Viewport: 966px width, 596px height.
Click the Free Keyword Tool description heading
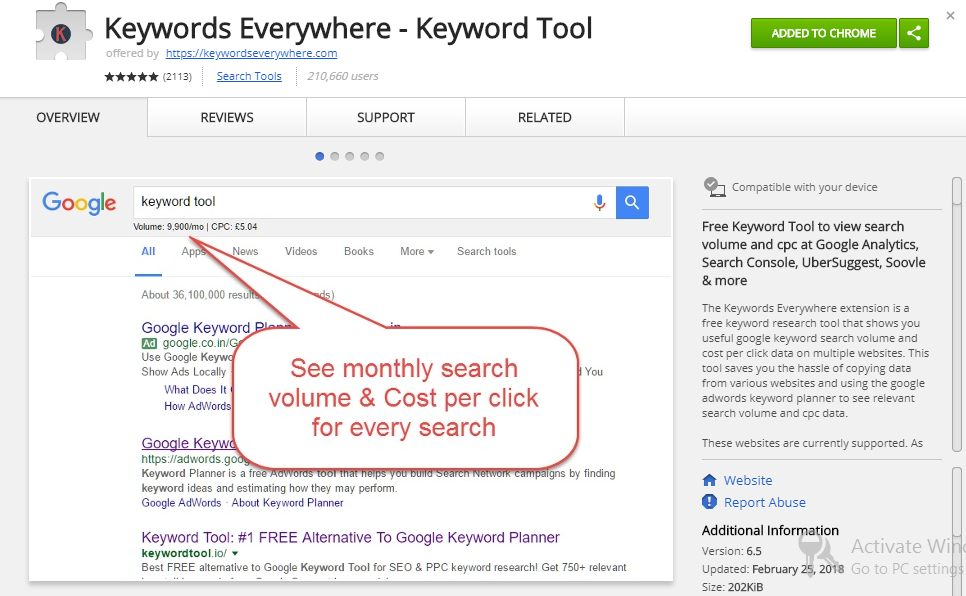pyautogui.click(x=813, y=253)
